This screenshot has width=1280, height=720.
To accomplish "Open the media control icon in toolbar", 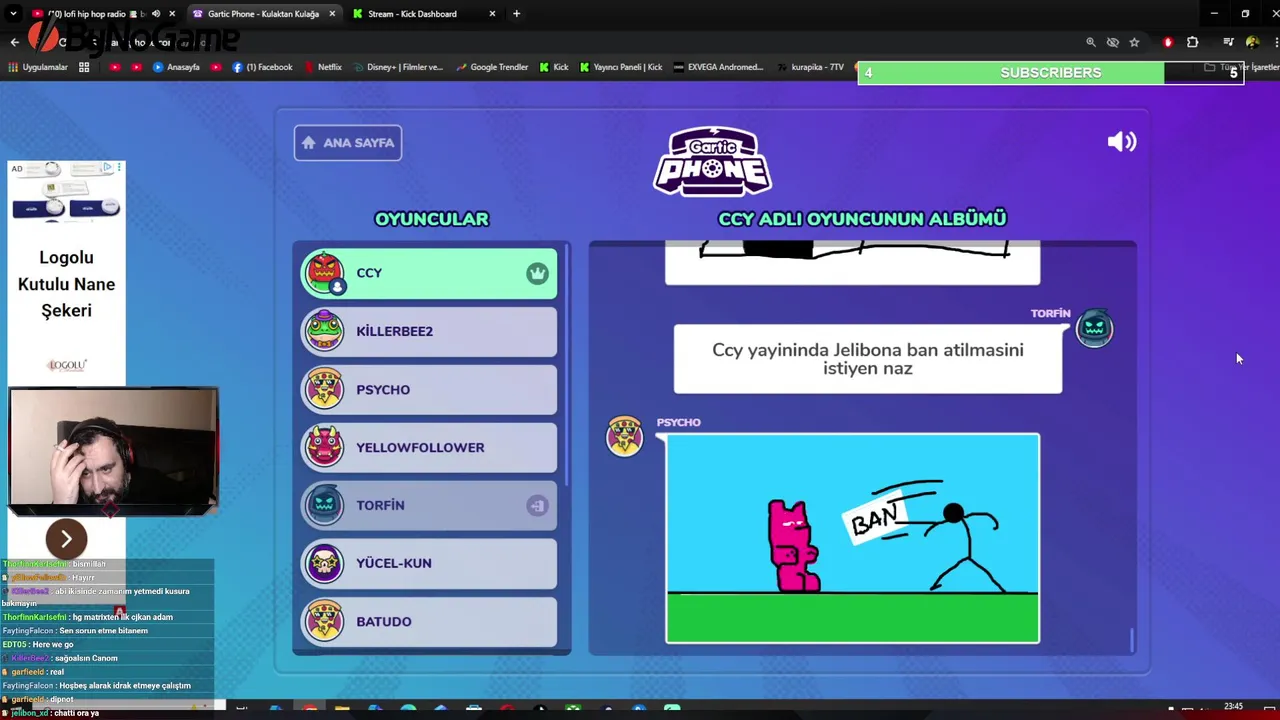I will [1228, 42].
